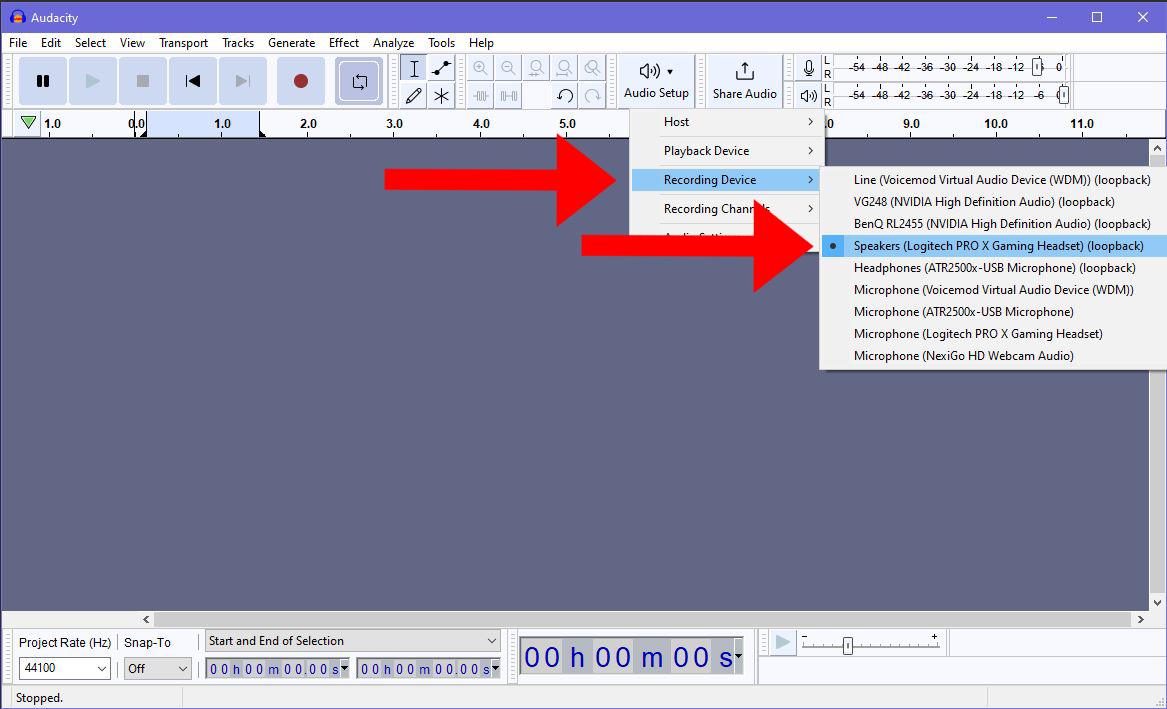Viewport: 1167px width, 709px height.
Task: Choose Microphone NexiGo HD Webcam Audio
Action: click(994, 356)
